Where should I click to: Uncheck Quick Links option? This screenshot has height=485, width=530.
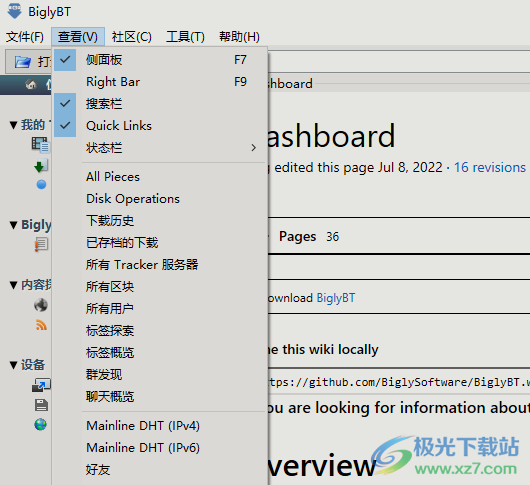coord(159,126)
